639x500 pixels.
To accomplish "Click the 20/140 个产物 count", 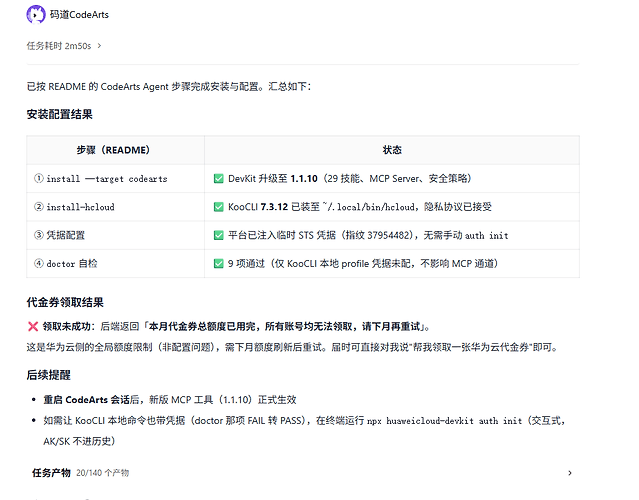I will click(102, 473).
